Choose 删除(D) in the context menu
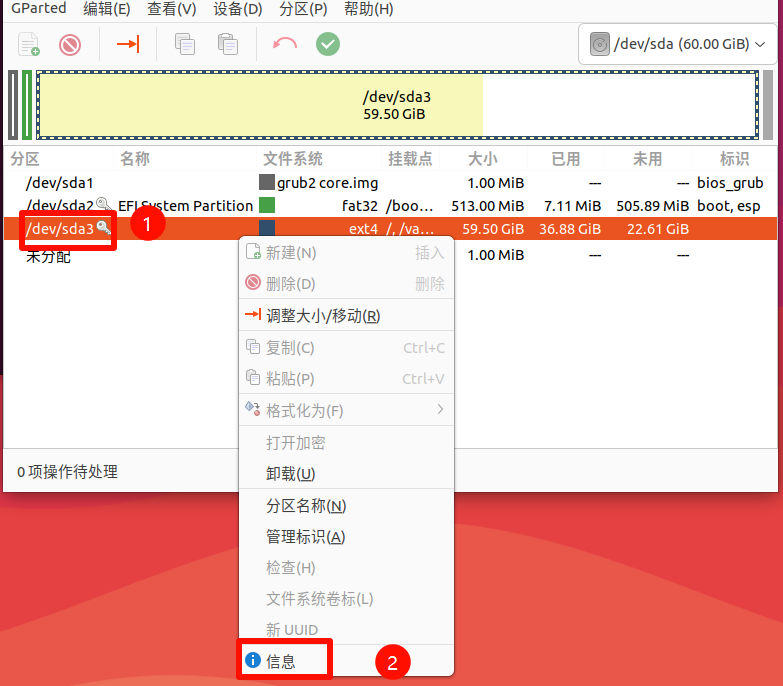This screenshot has width=783, height=686. click(x=347, y=284)
